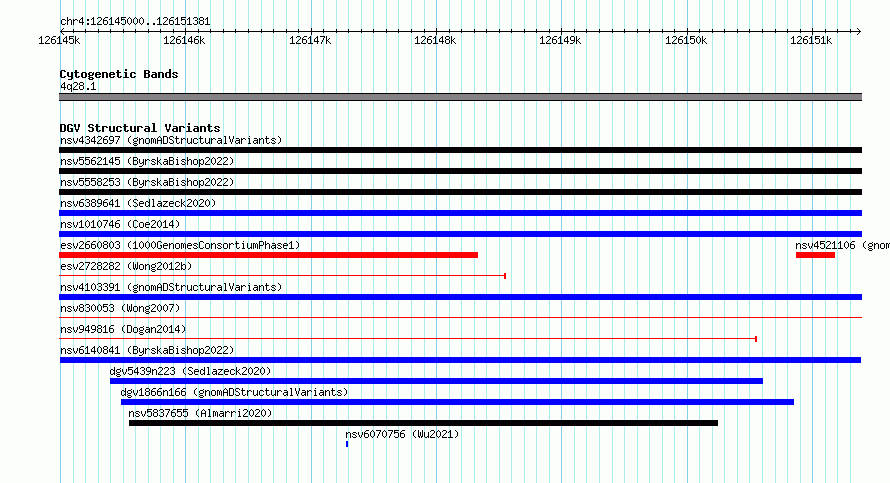Viewport: 890px width, 483px height.
Task: Open dgv1866n166 (gnomADStructuralVariants) label
Action: point(234,392)
